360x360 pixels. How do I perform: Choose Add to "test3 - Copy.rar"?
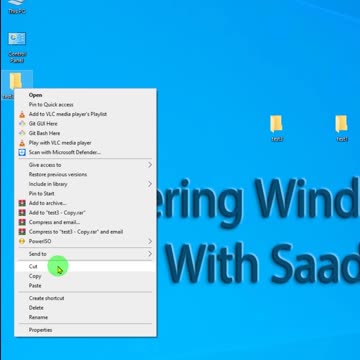(x=85, y=213)
